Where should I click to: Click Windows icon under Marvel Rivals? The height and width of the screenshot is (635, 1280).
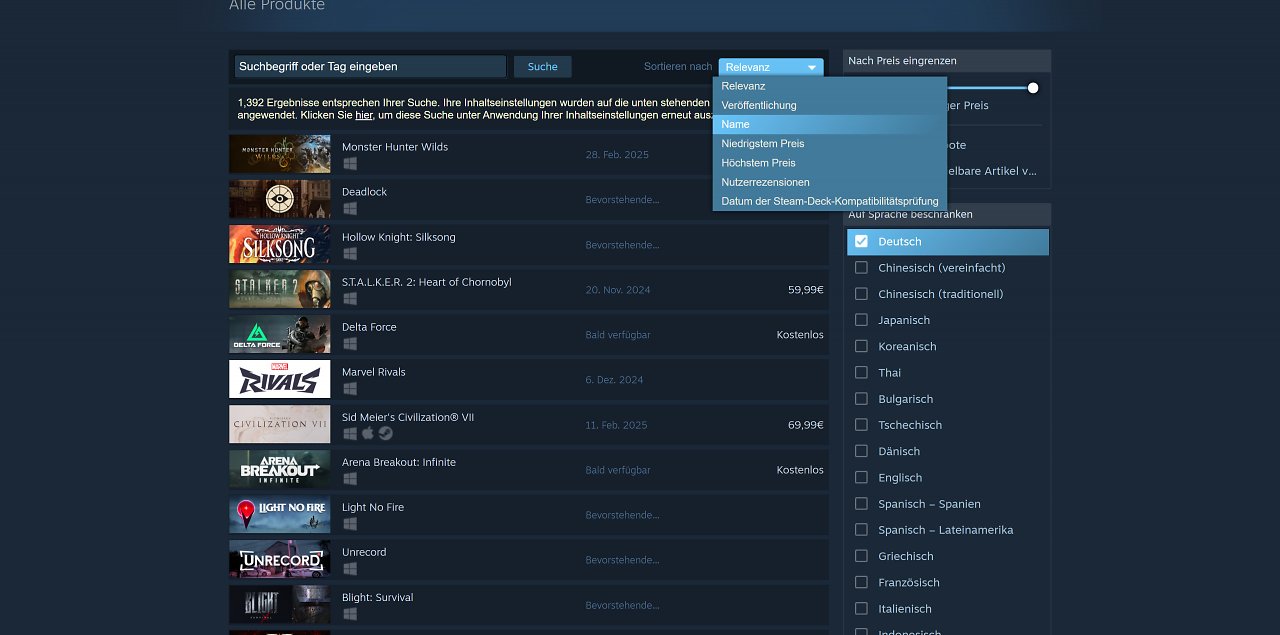click(x=350, y=389)
